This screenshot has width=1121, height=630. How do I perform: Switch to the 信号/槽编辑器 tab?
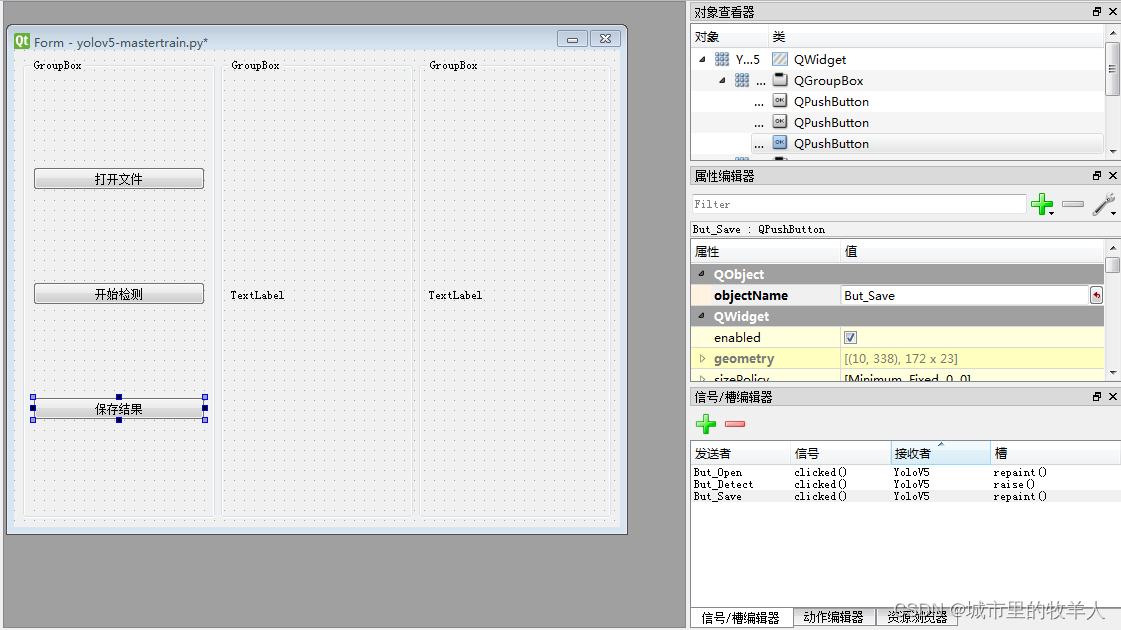point(741,617)
